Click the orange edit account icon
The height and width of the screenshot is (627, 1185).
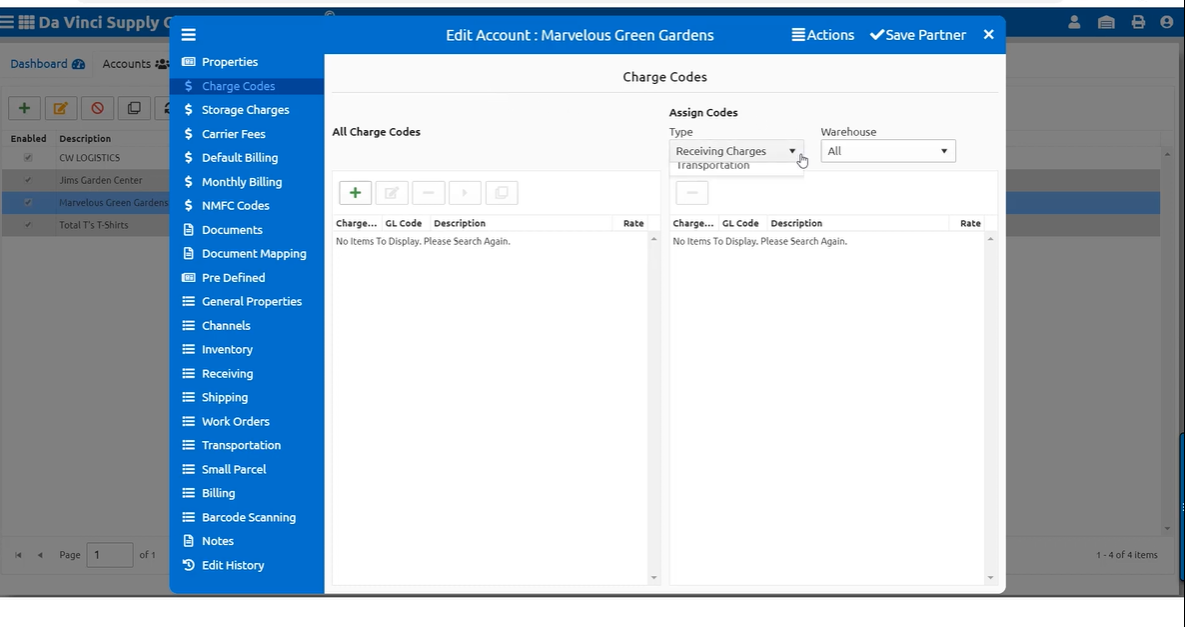click(60, 108)
